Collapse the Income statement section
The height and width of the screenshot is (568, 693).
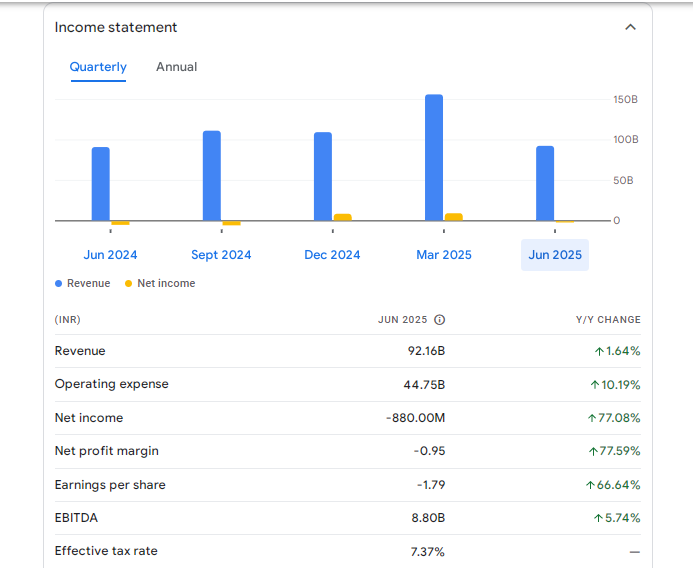630,27
